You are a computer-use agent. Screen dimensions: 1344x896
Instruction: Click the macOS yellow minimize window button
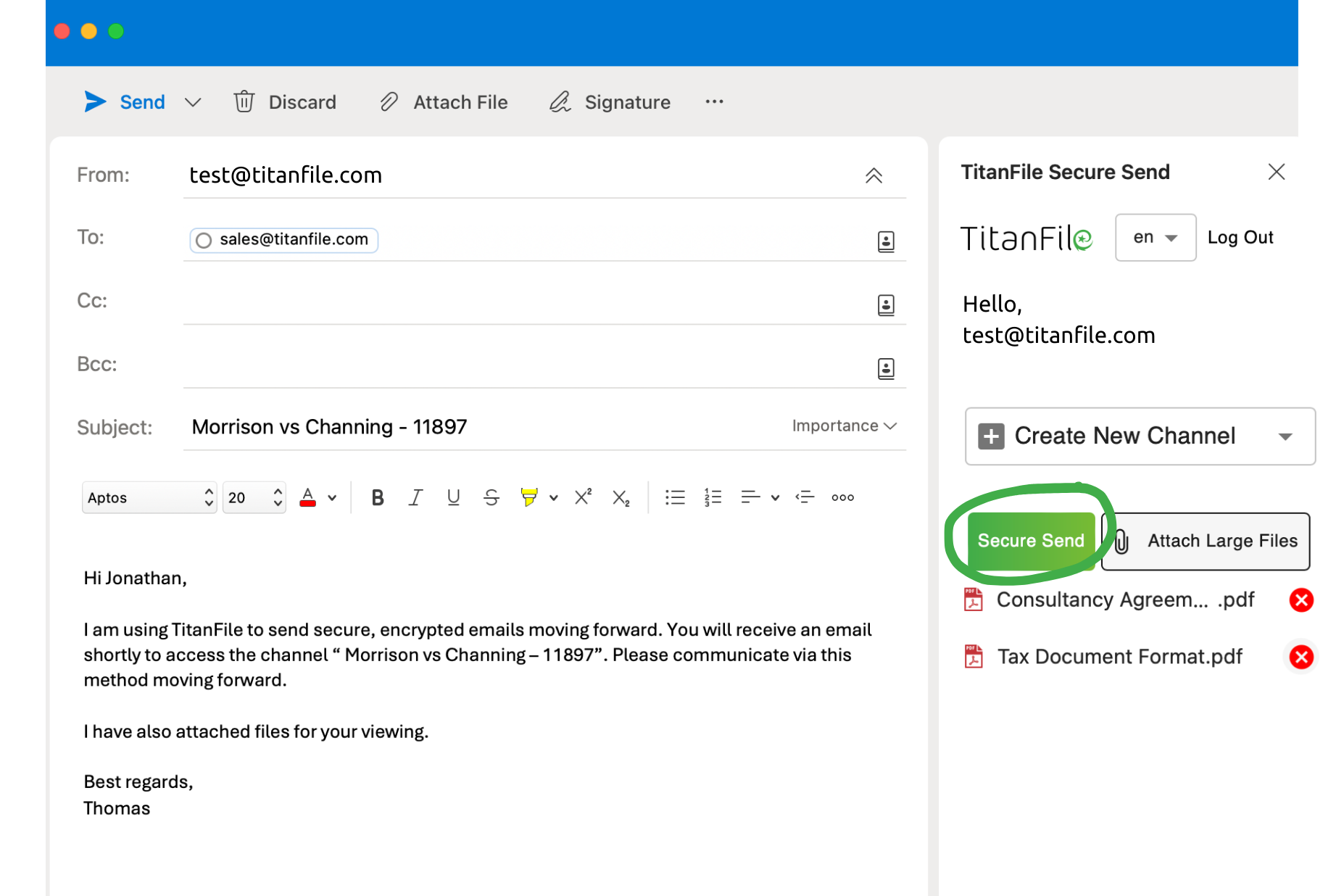(x=89, y=31)
